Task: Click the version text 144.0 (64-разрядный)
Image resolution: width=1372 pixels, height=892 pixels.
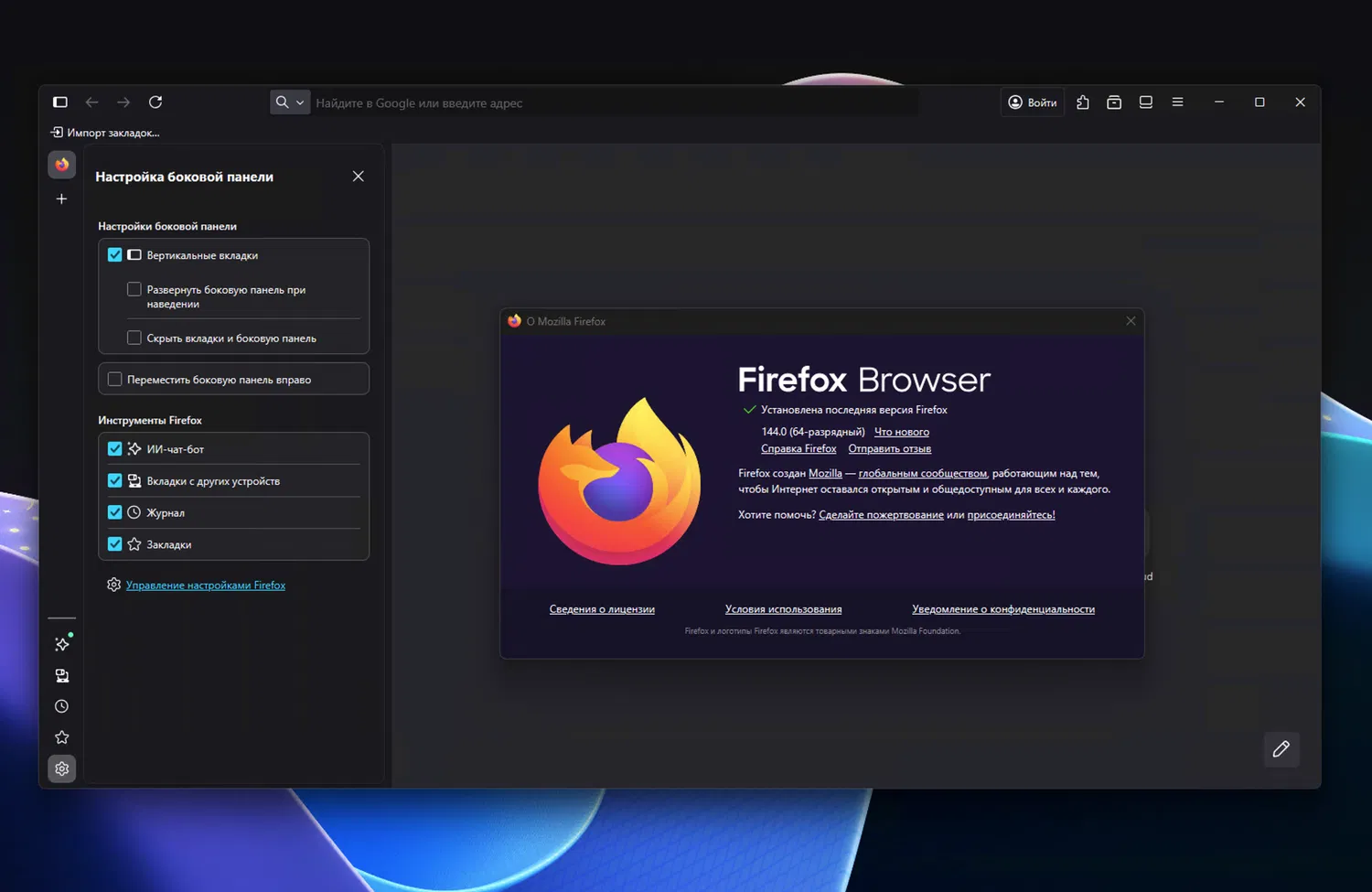Action: point(813,432)
